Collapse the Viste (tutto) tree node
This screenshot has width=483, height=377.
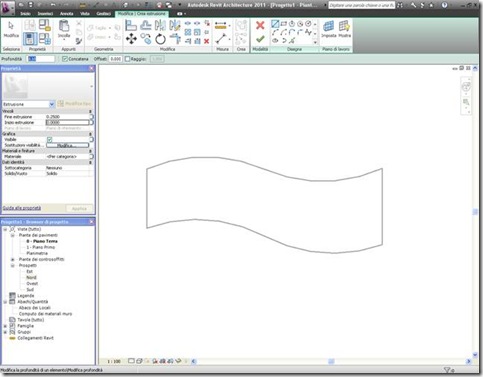5,229
